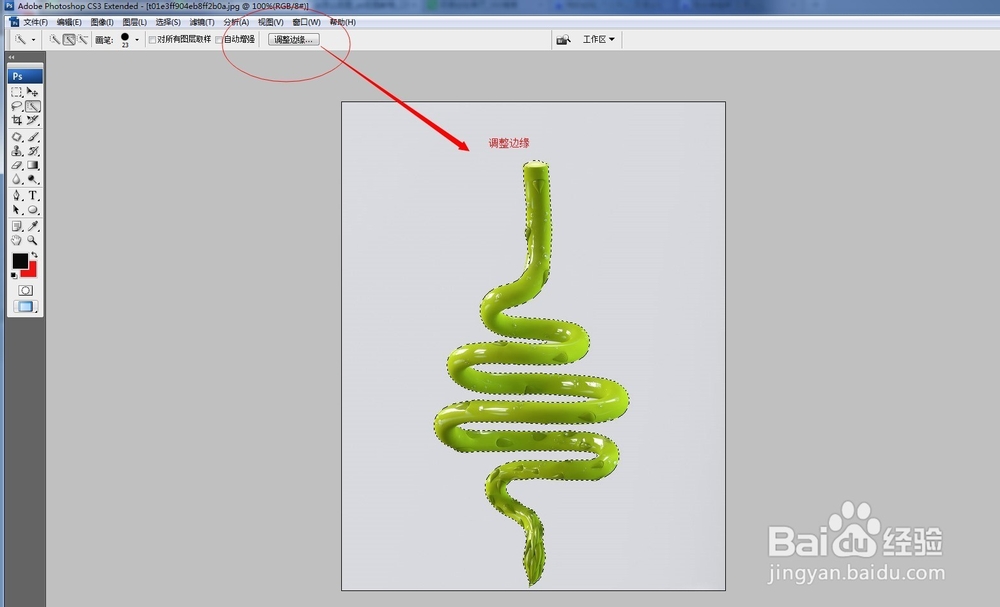The width and height of the screenshot is (1000, 607).
Task: Click the Go to Bridge icon
Action: pyautogui.click(x=563, y=40)
